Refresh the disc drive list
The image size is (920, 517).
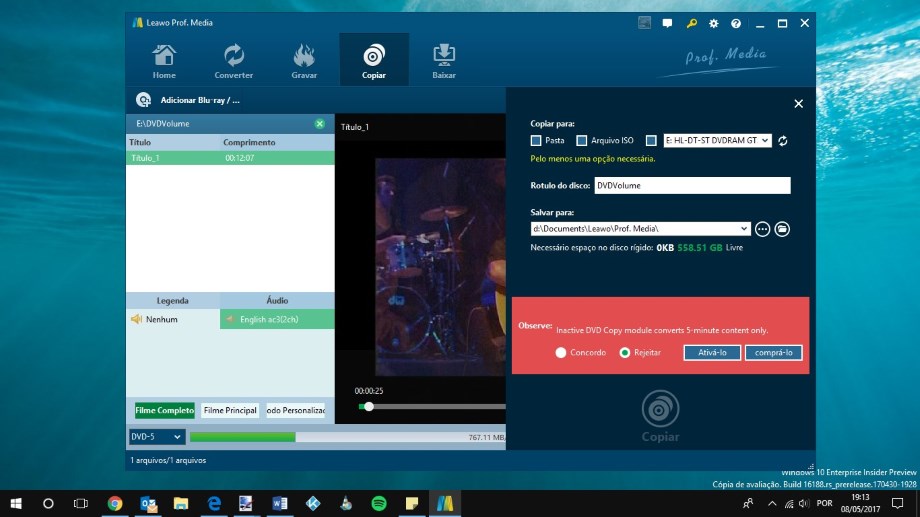click(783, 141)
